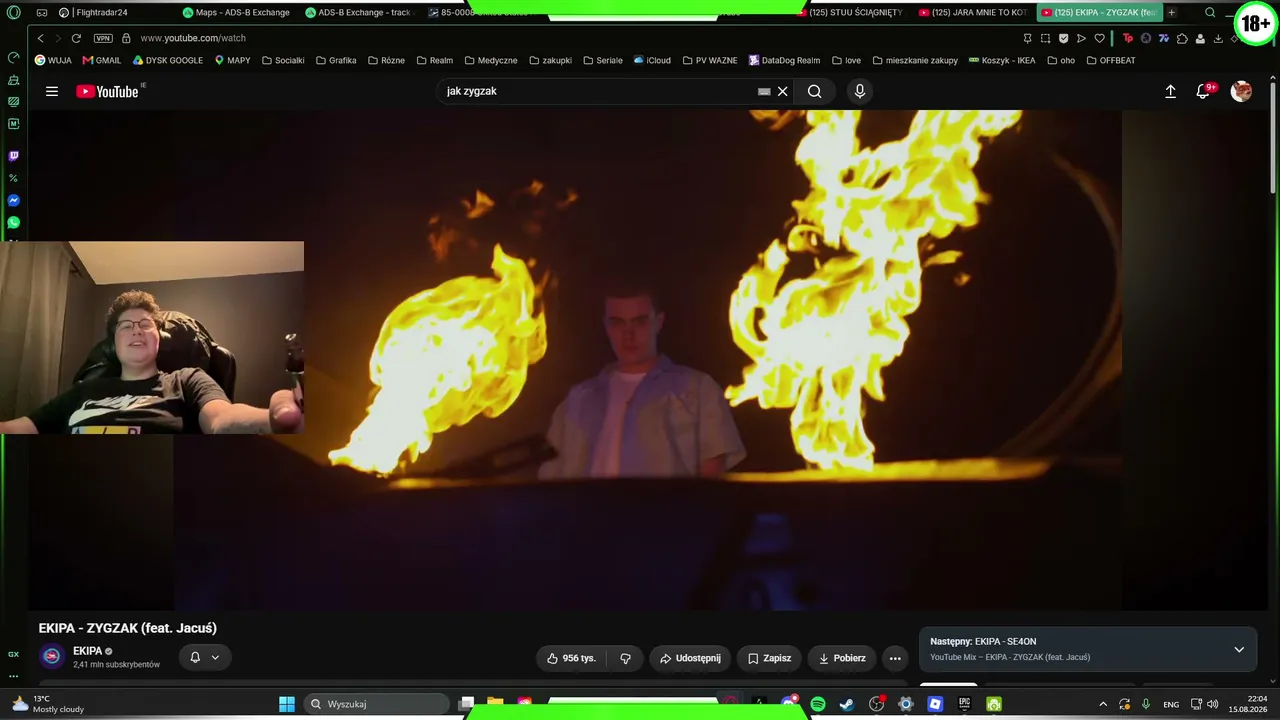The height and width of the screenshot is (720, 1280).
Task: Switch to the Maps - ADS-B Exchange tab
Action: (x=238, y=13)
